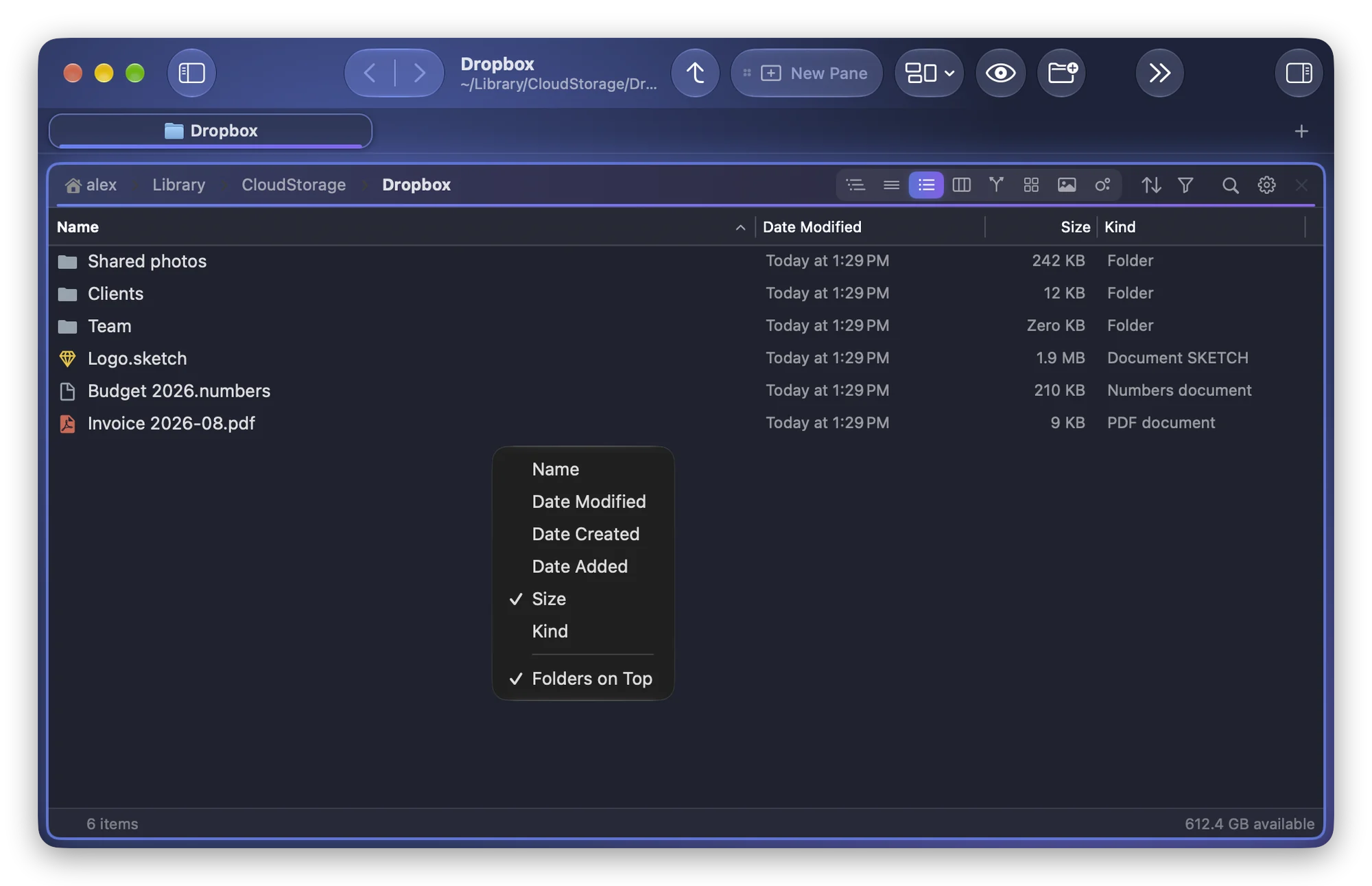Click the Date Modified column header
This screenshot has width=1372, height=886.
tap(870, 227)
